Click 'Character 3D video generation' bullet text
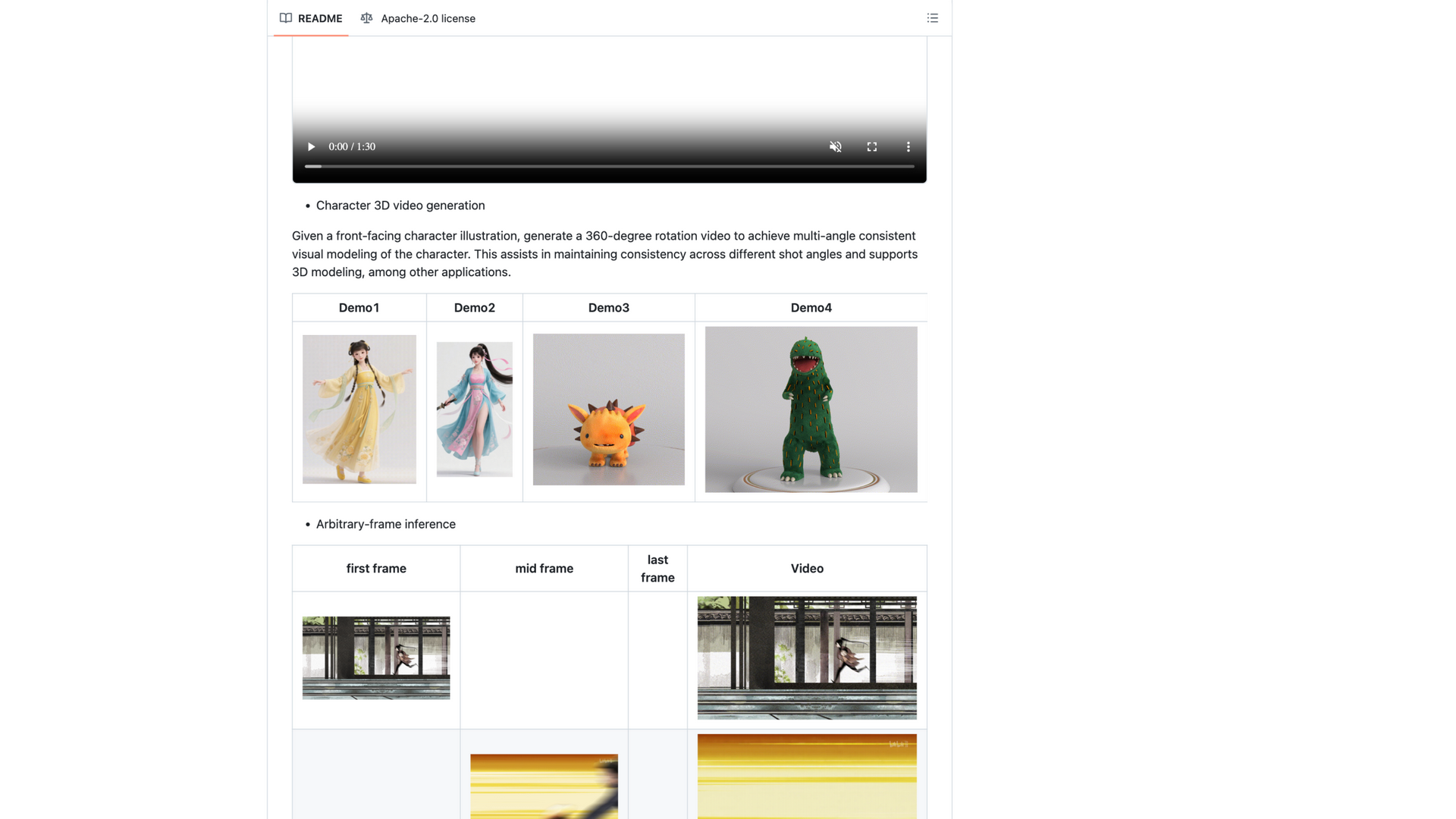This screenshot has width=1456, height=819. click(400, 206)
